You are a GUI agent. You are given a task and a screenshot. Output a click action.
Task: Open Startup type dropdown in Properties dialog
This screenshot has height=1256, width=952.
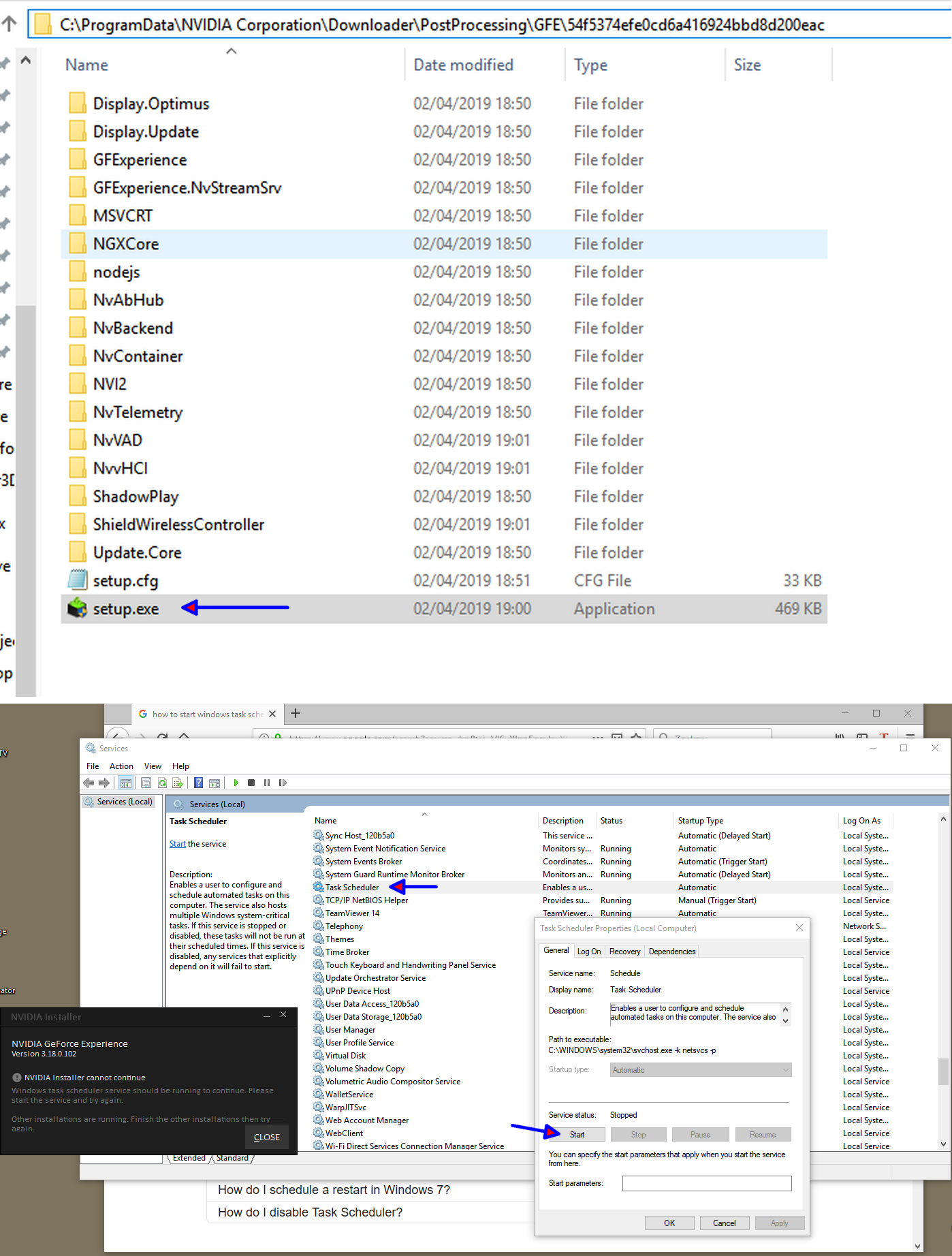pyautogui.click(x=701, y=1070)
